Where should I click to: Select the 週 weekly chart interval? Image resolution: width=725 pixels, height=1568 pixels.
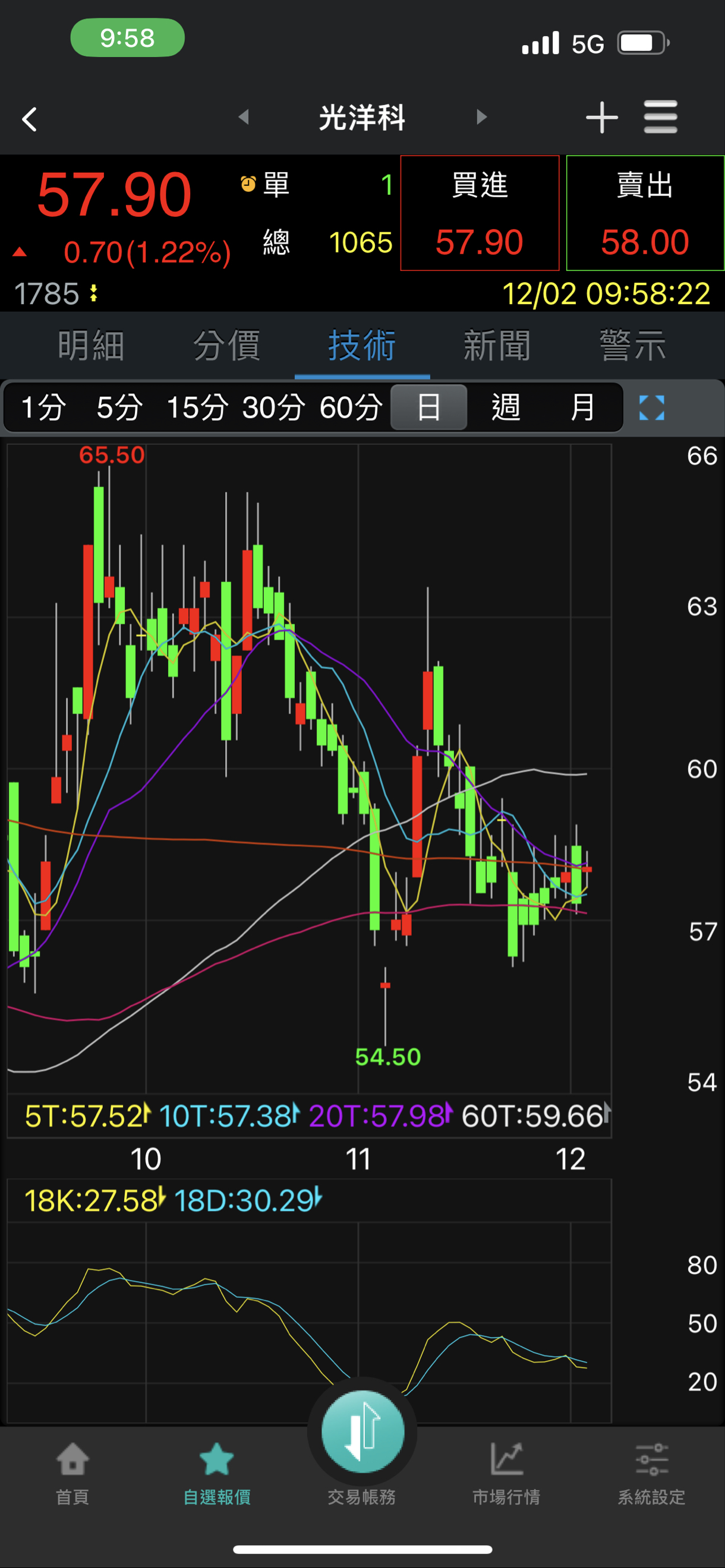[x=506, y=407]
